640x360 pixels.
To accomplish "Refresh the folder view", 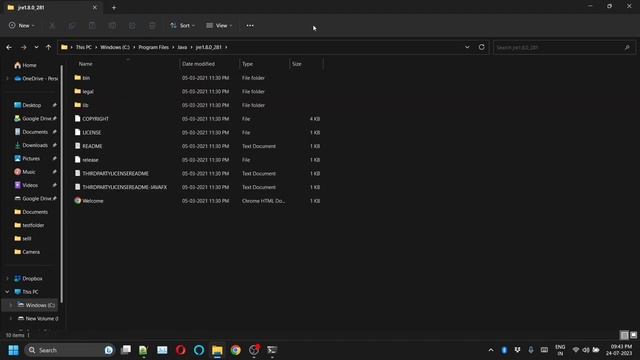I will tap(482, 47).
